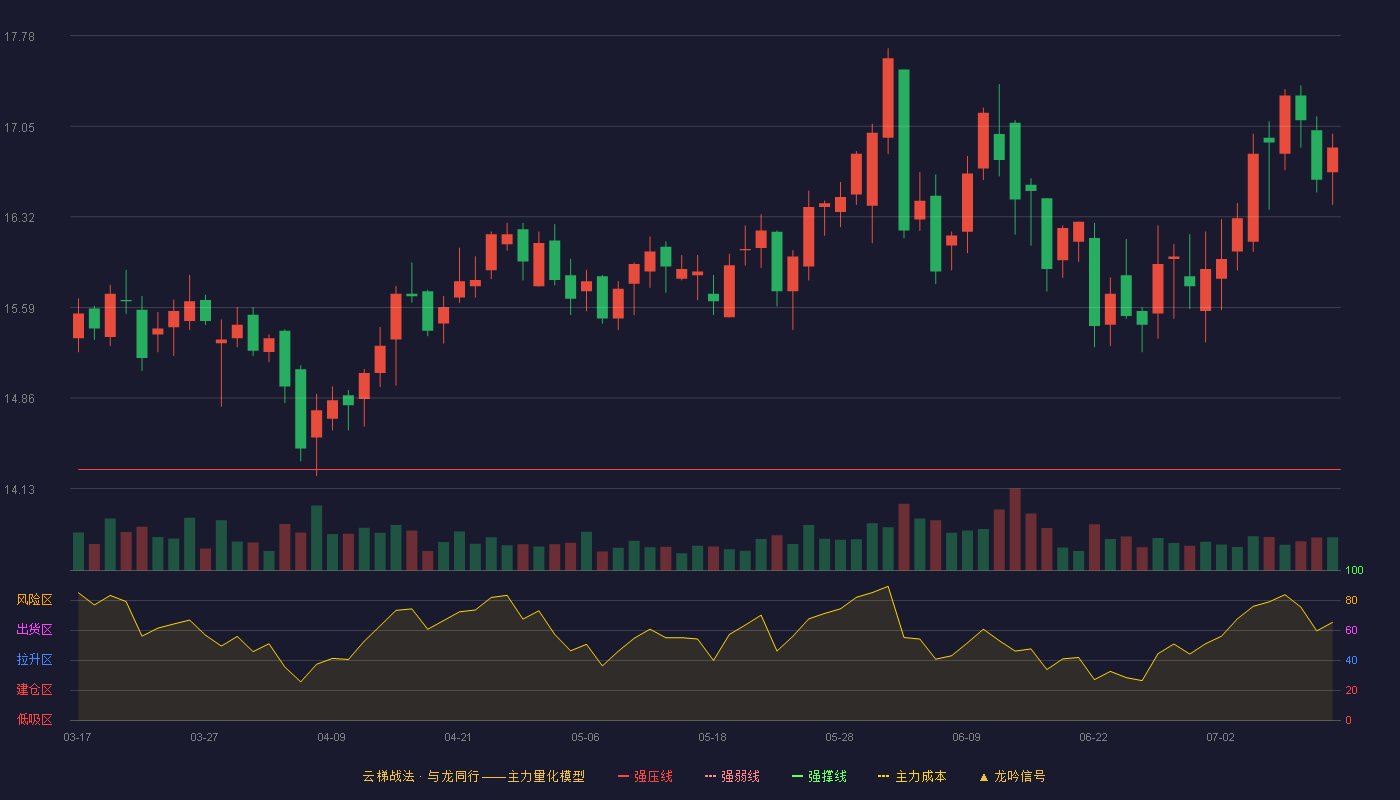The height and width of the screenshot is (800, 1400).
Task: Click the 17.05 price axis label
Action: 19,127
